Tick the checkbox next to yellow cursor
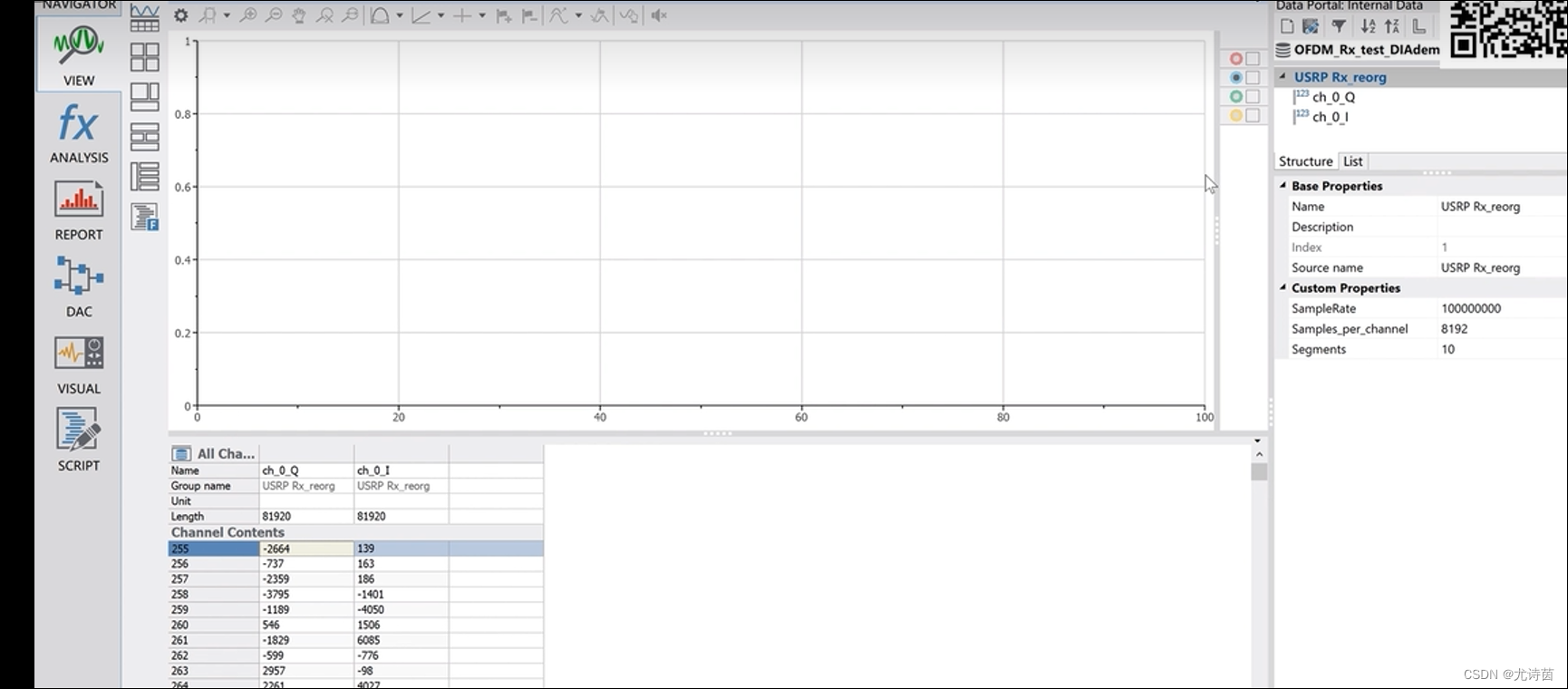This screenshot has height=689, width=1568. [x=1253, y=115]
